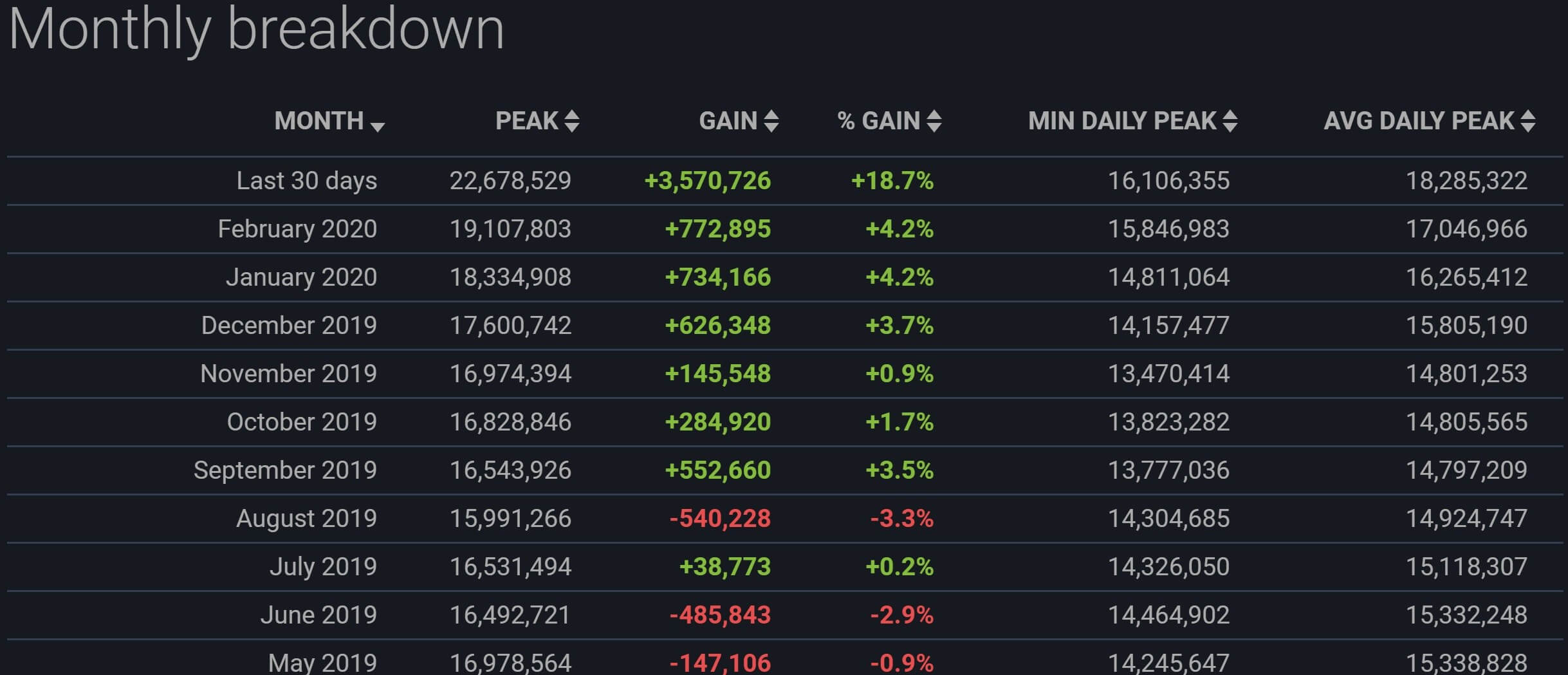Toggle sort arrows beside GAIN column

click(x=771, y=121)
